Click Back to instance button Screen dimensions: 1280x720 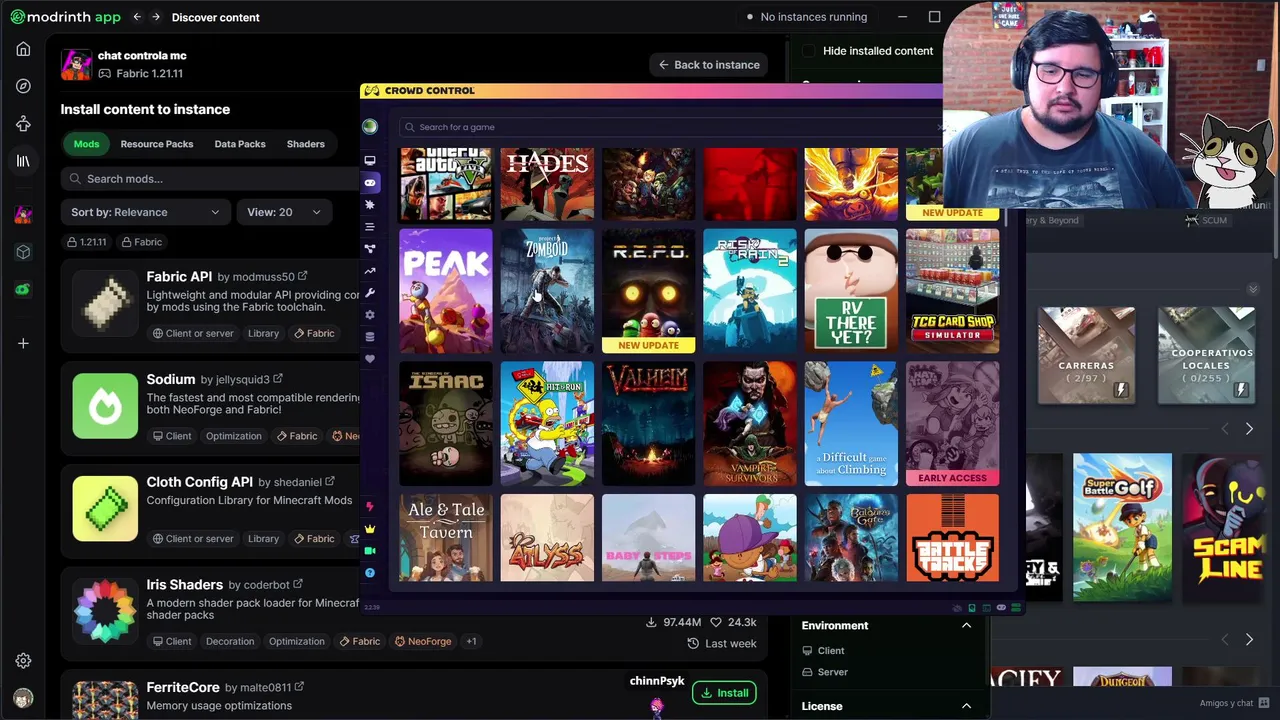pyautogui.click(x=708, y=65)
